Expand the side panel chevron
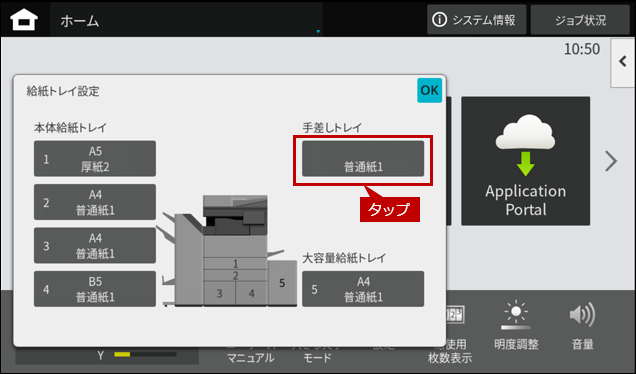The height and width of the screenshot is (374, 636). click(623, 62)
